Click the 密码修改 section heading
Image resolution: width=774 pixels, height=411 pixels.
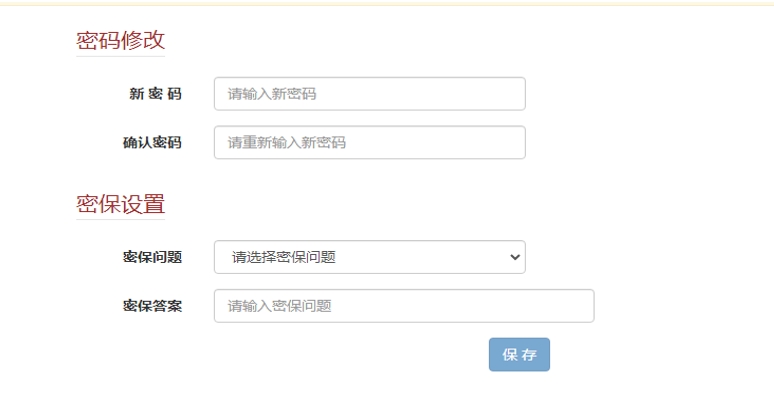(x=120, y=40)
